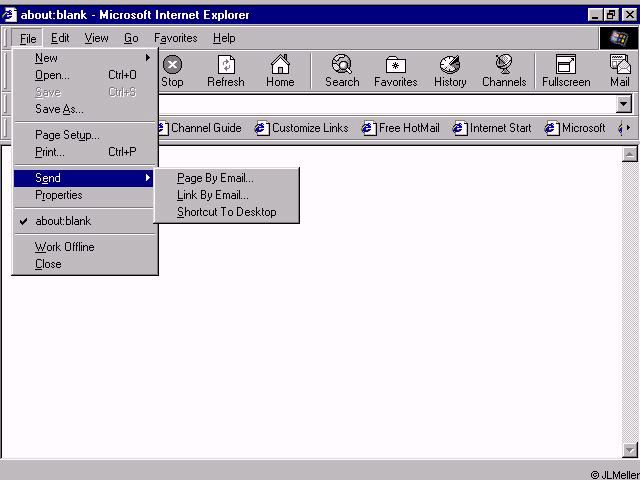Screen dimensions: 640x480
Task: Expand the New submenu
Action: [84, 58]
